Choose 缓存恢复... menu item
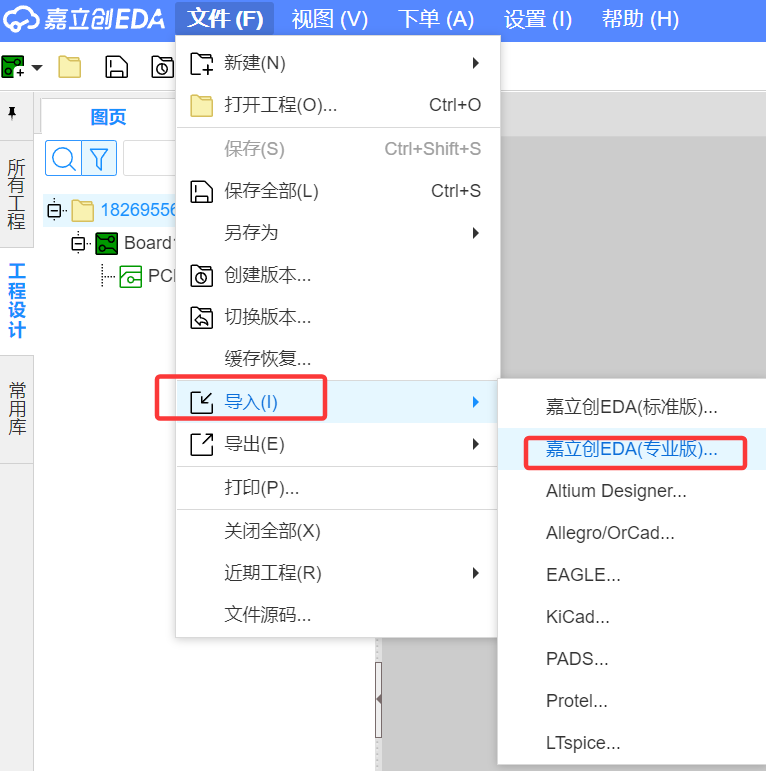This screenshot has height=771, width=766. click(x=337, y=359)
